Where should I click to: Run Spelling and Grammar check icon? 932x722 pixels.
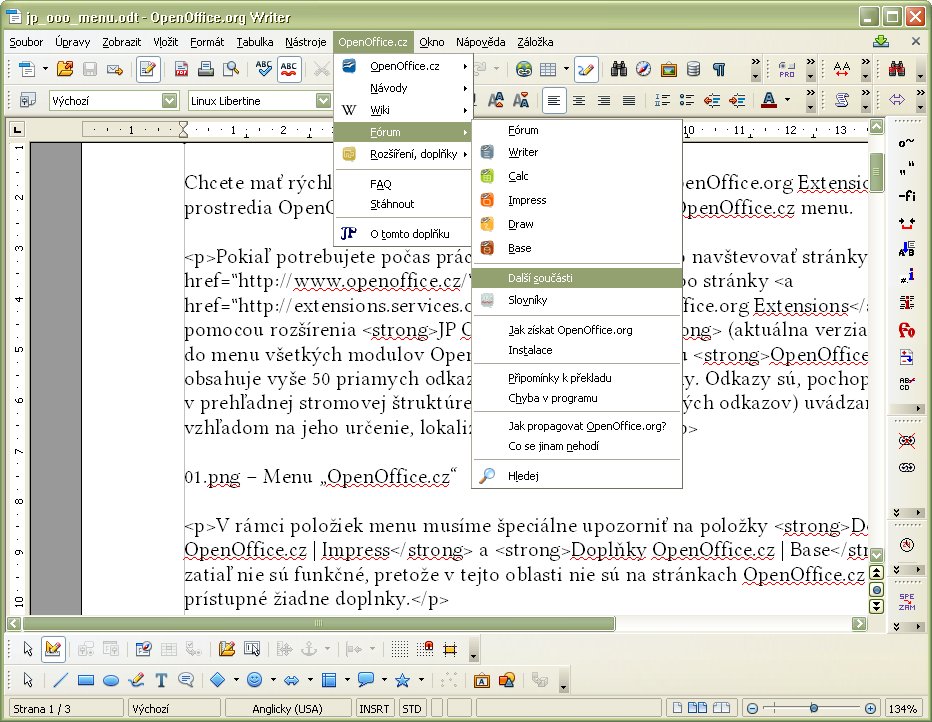click(263, 70)
